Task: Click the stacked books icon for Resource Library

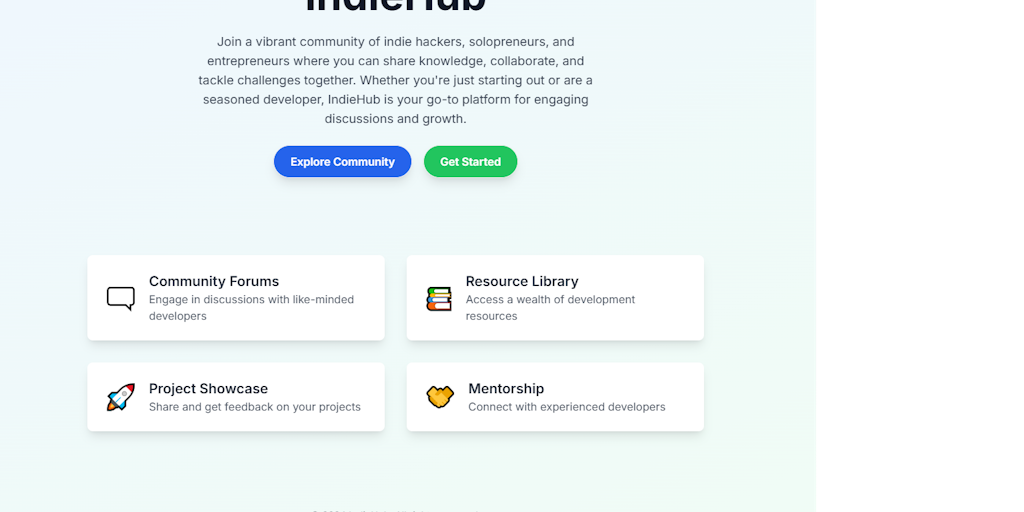Action: (439, 298)
